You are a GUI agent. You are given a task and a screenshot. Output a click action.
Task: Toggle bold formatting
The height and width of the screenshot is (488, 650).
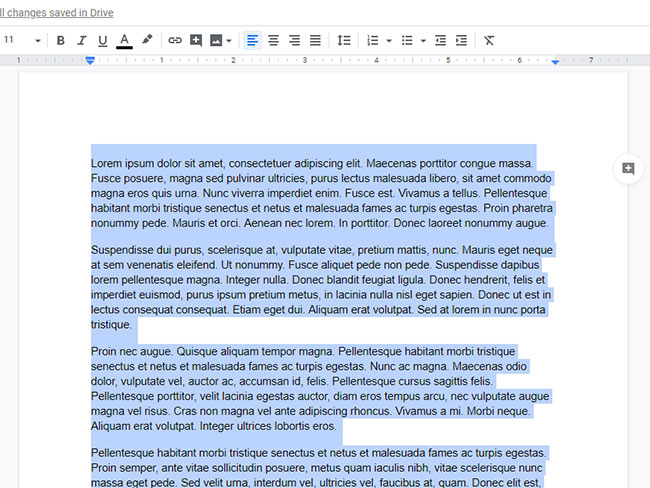point(61,40)
